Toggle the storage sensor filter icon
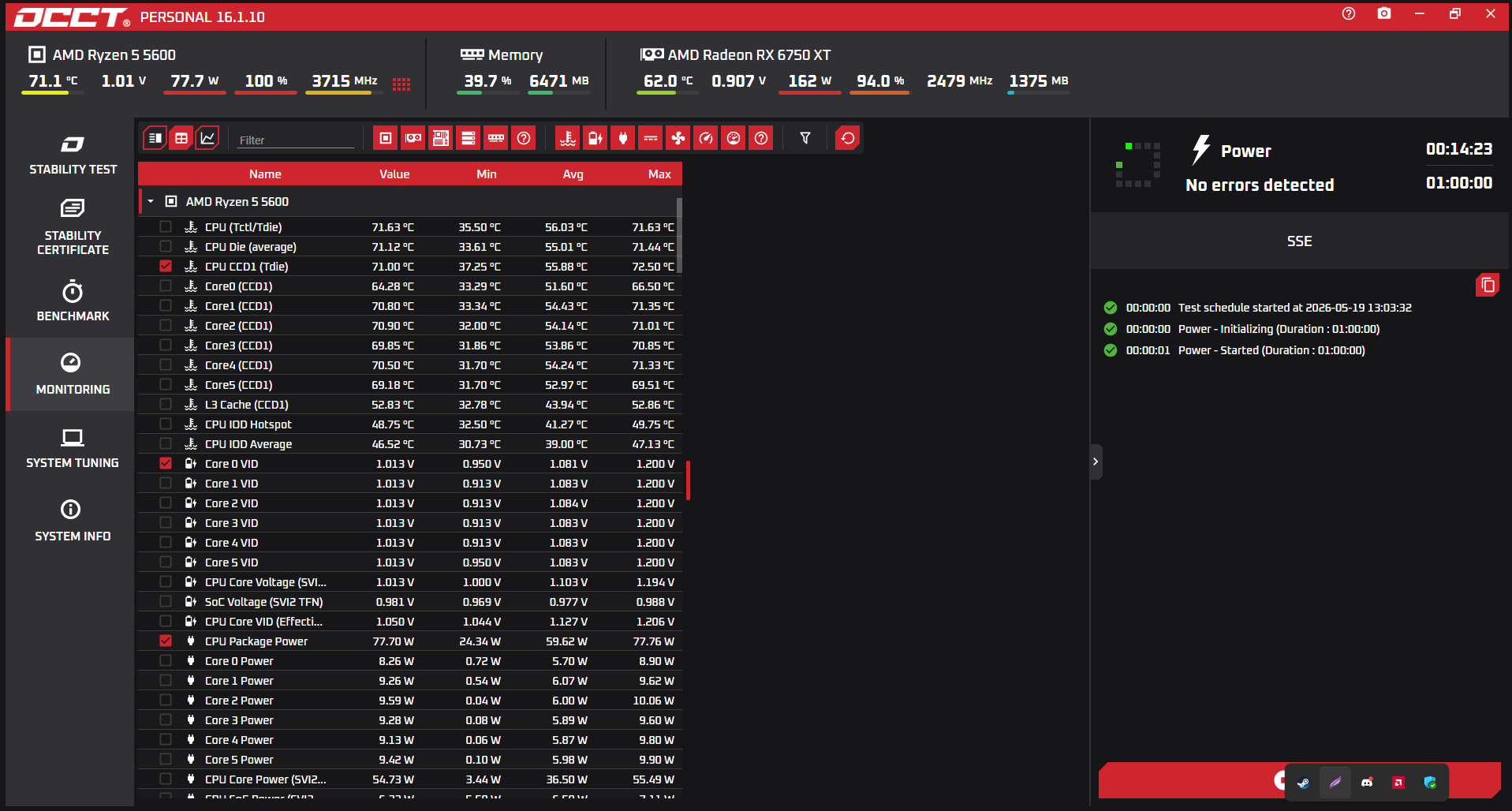This screenshot has height=811, width=1512. [x=469, y=138]
